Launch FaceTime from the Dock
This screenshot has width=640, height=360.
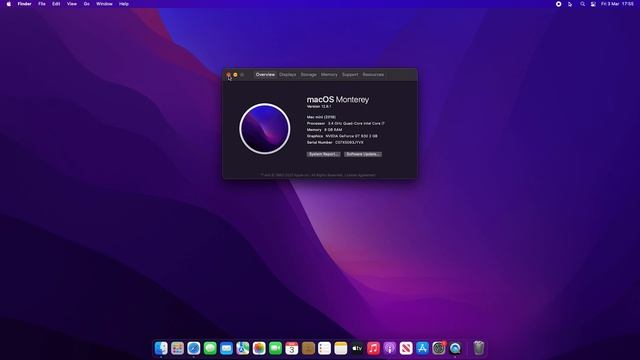[x=275, y=348]
